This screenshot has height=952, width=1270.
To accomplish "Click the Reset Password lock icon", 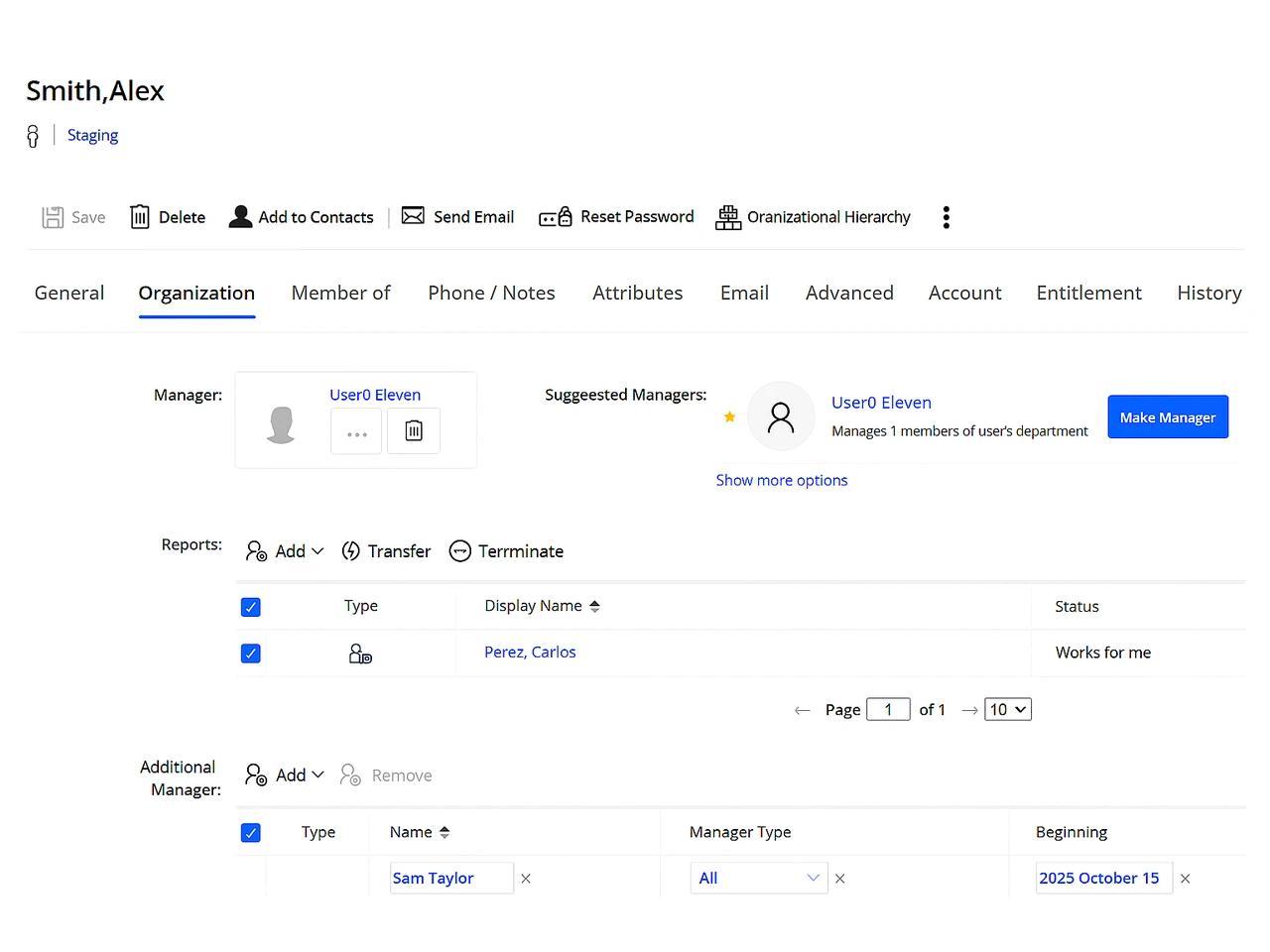I will click(556, 217).
